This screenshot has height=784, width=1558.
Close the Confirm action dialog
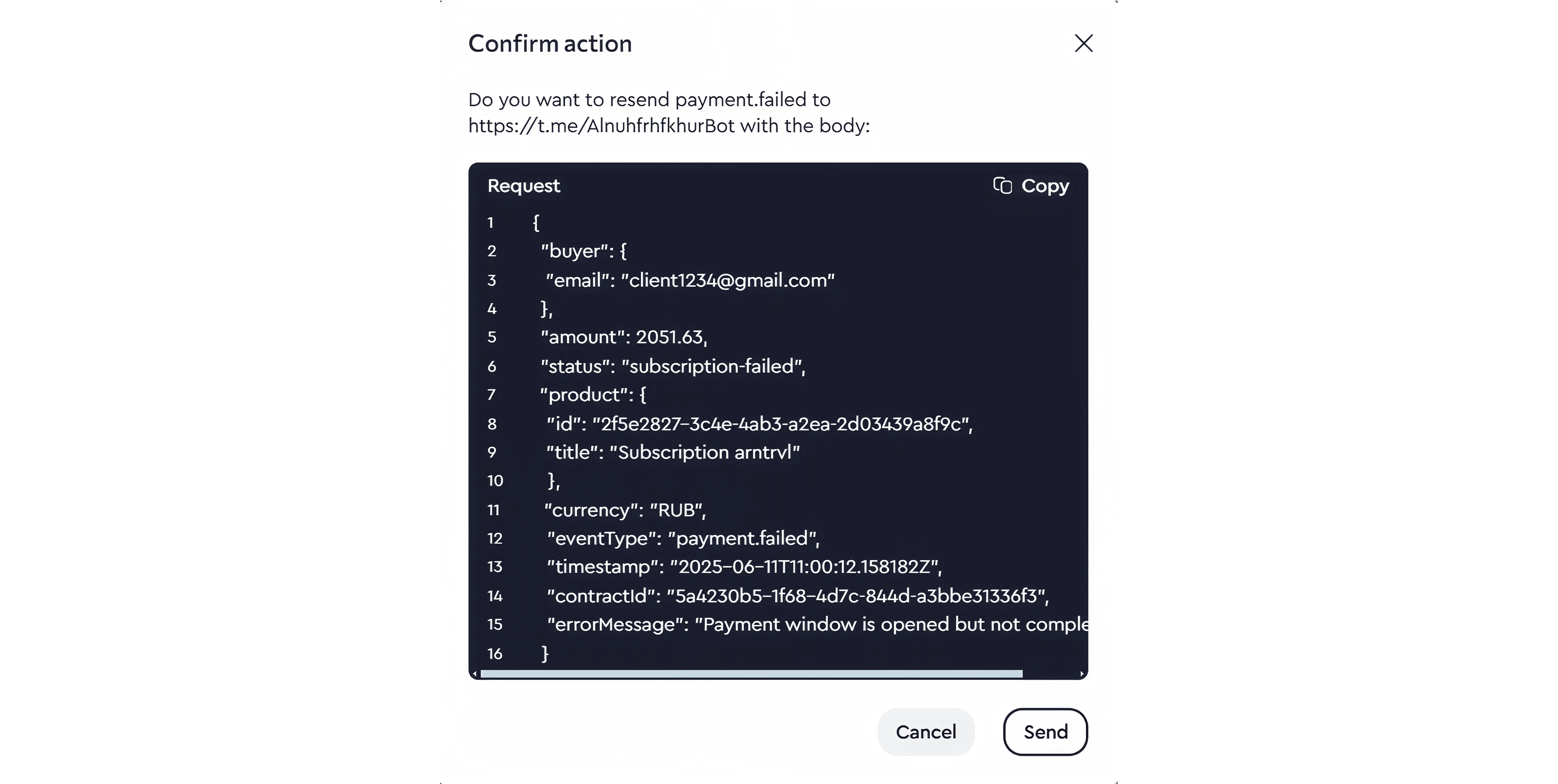[1083, 43]
